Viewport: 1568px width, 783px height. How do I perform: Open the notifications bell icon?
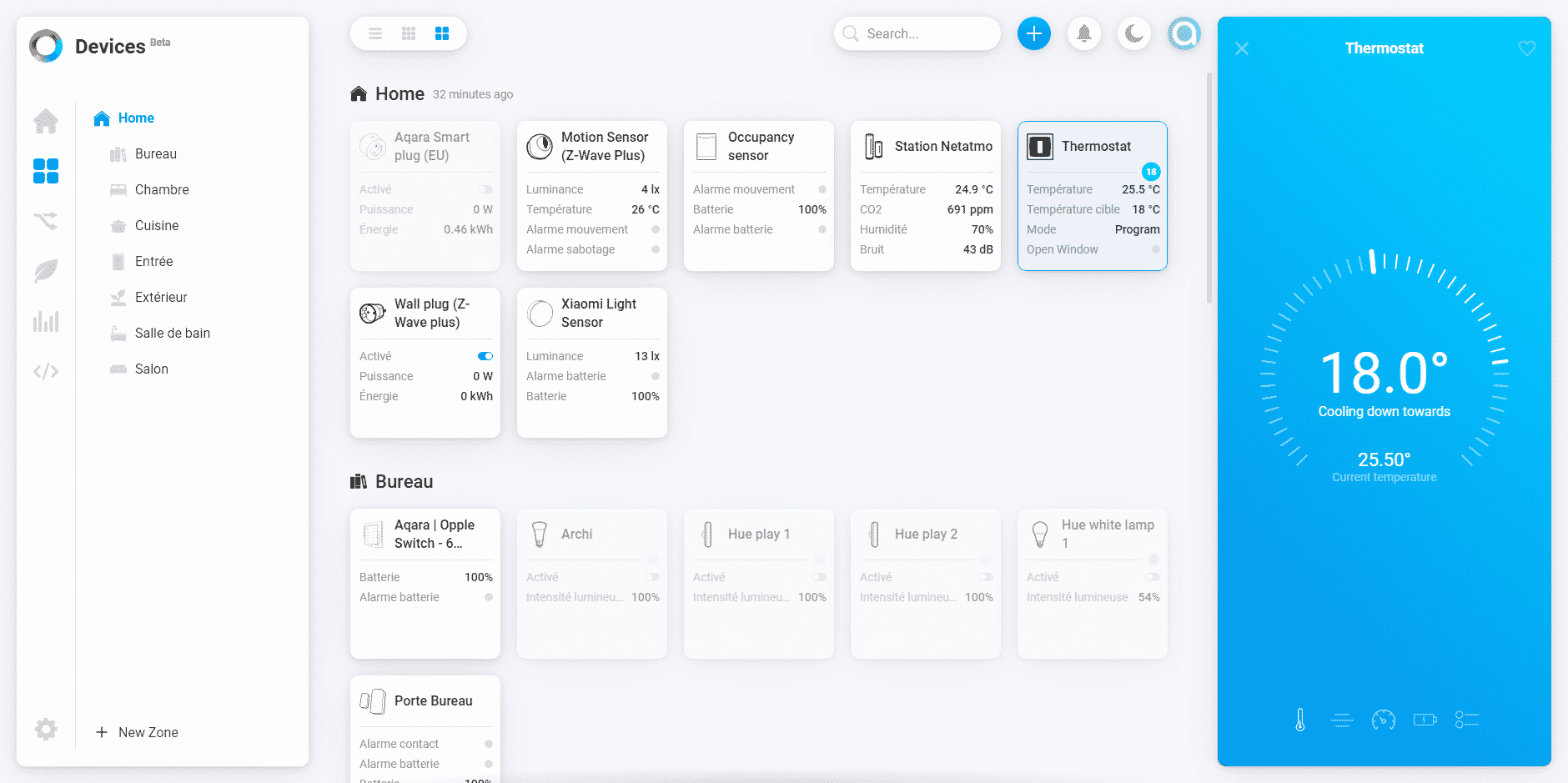[1083, 33]
